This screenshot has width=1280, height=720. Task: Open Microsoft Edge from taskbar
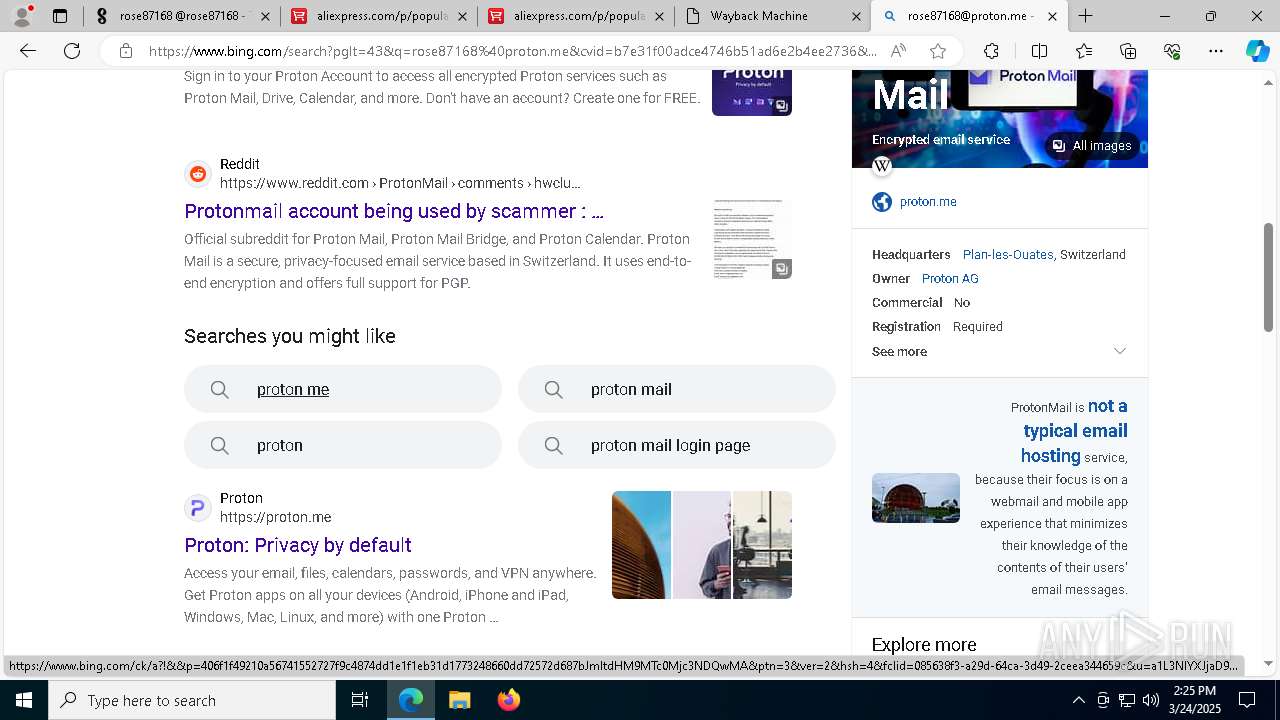pyautogui.click(x=411, y=700)
